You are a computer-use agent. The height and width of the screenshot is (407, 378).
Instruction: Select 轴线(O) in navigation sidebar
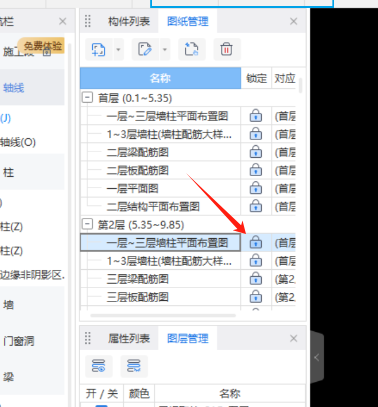(x=18, y=142)
